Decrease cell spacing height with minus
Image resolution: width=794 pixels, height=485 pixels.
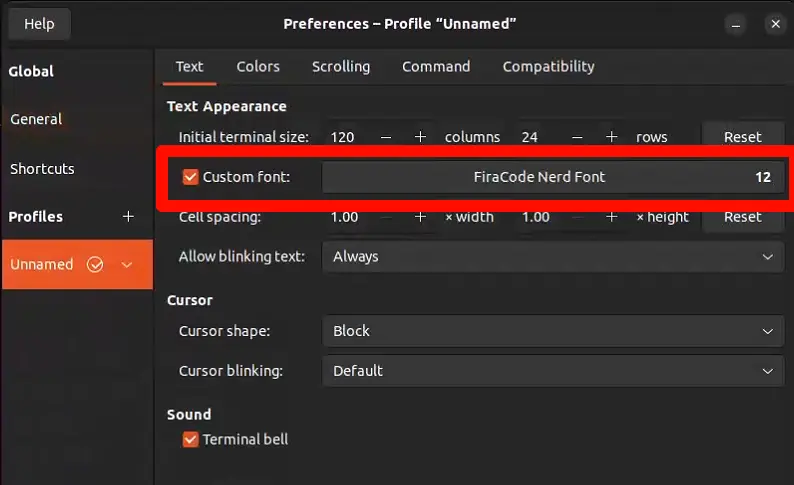point(577,217)
